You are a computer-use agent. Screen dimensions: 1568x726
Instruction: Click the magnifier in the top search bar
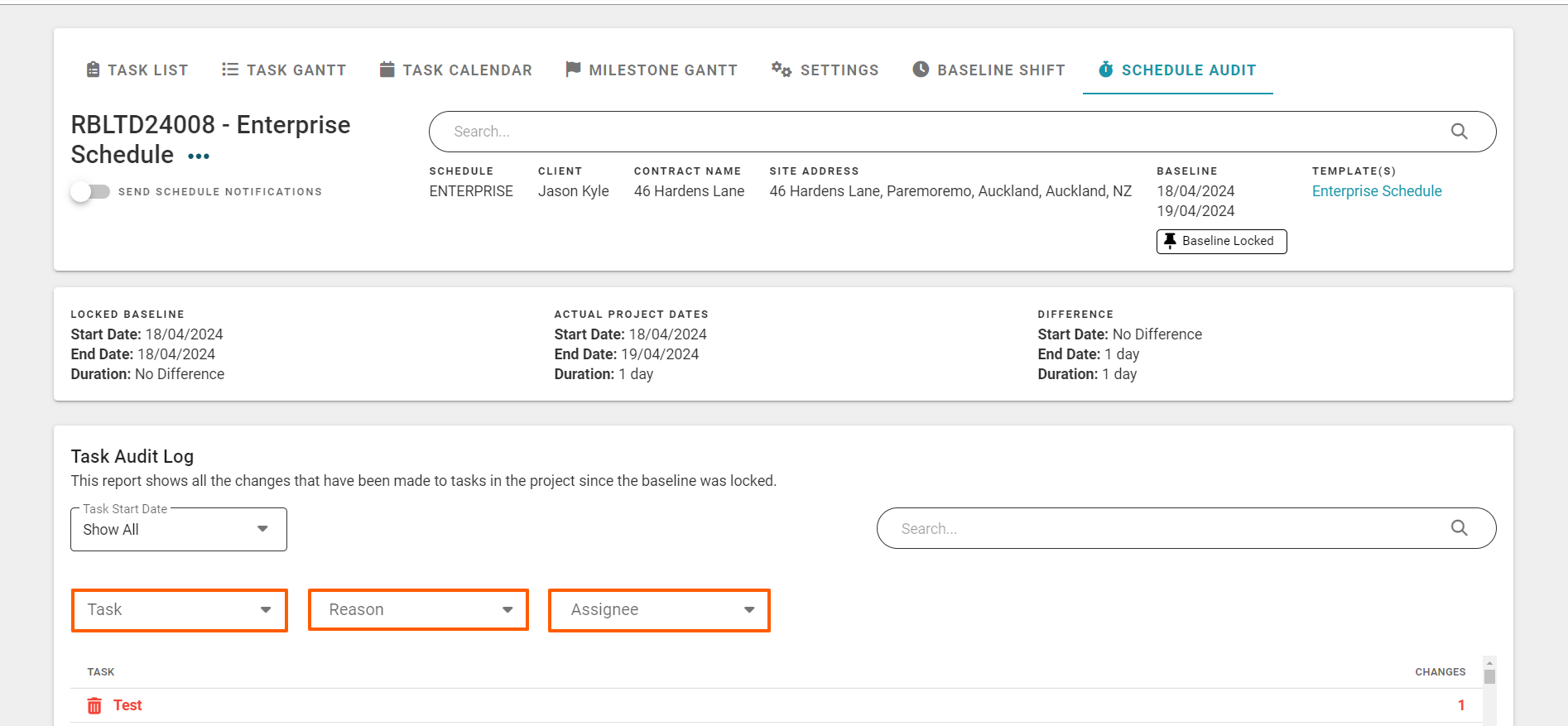tap(1459, 132)
